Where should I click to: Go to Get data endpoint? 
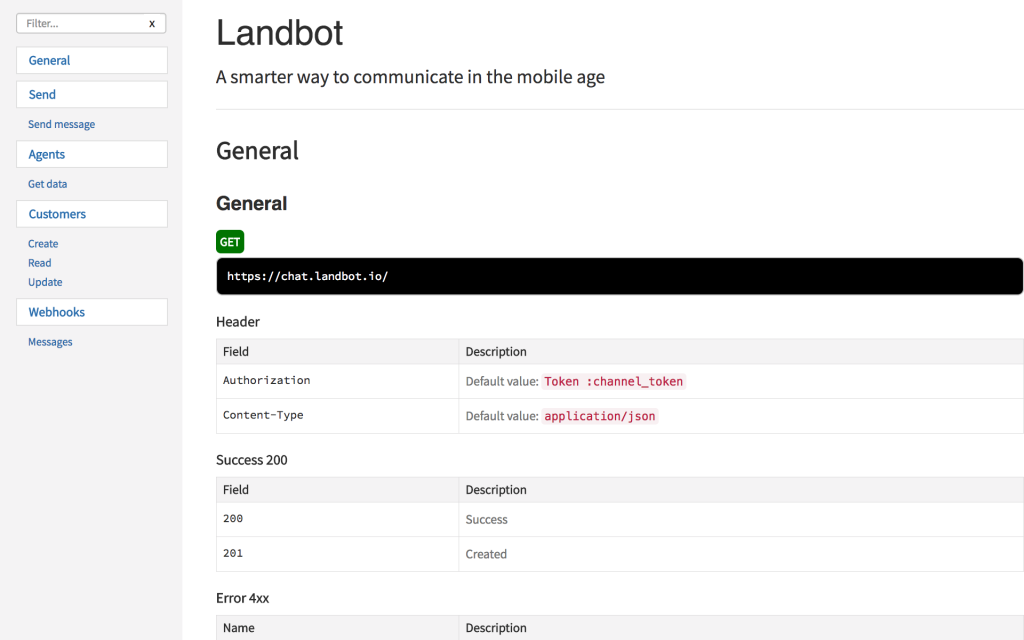coord(48,184)
